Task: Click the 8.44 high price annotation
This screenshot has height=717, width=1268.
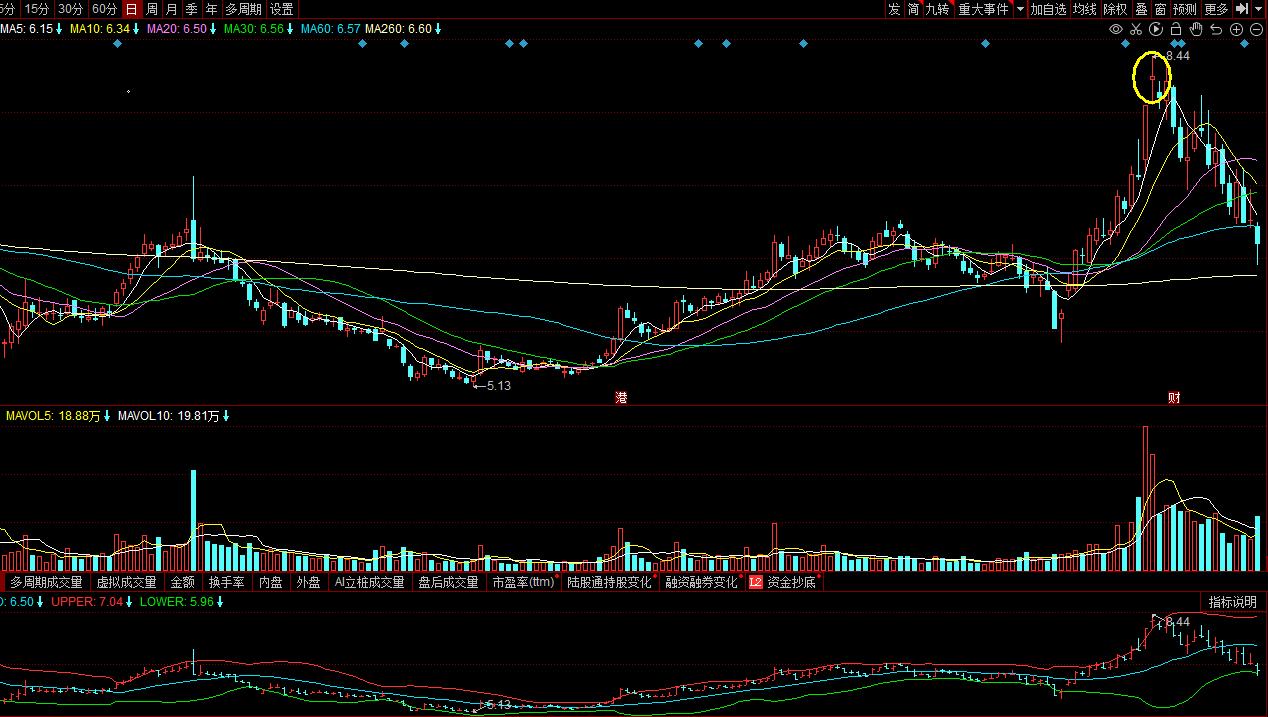Action: (x=1178, y=57)
